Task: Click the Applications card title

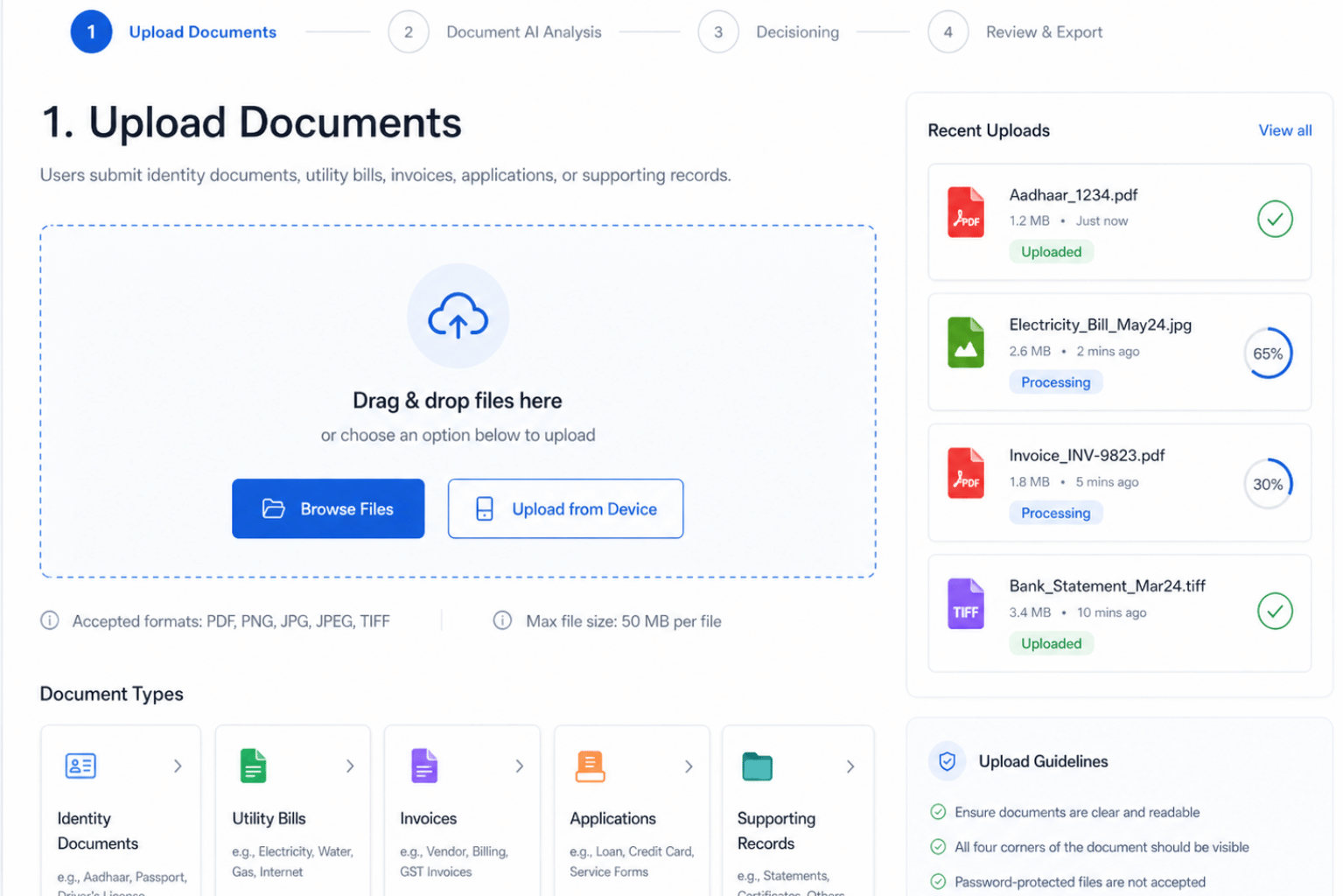Action: coord(612,818)
